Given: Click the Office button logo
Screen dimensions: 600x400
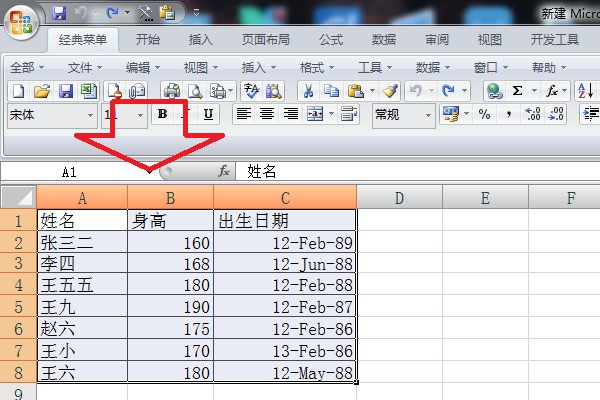Looking at the screenshot, I should (x=21, y=21).
